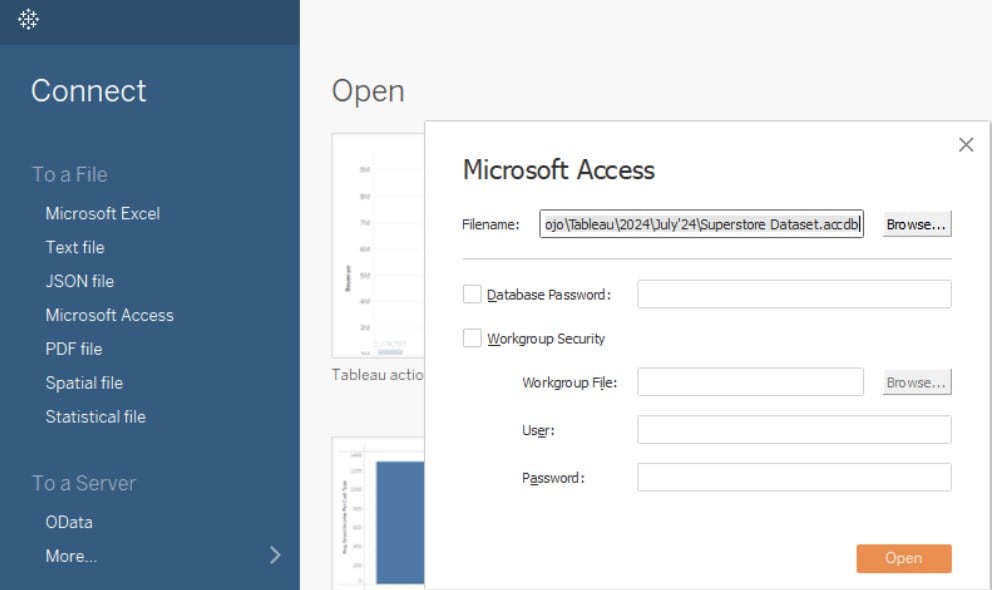Click the 'To a Server' heading
Image resolution: width=998 pixels, height=590 pixels.
pos(84,483)
